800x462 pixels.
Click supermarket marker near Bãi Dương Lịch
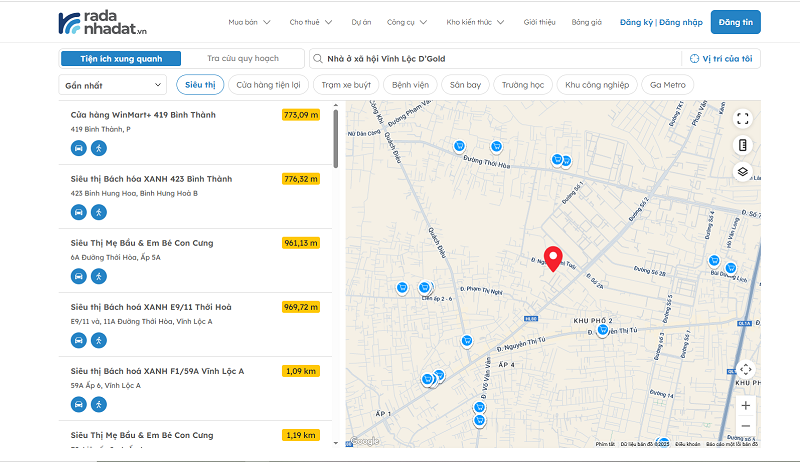tap(731, 268)
